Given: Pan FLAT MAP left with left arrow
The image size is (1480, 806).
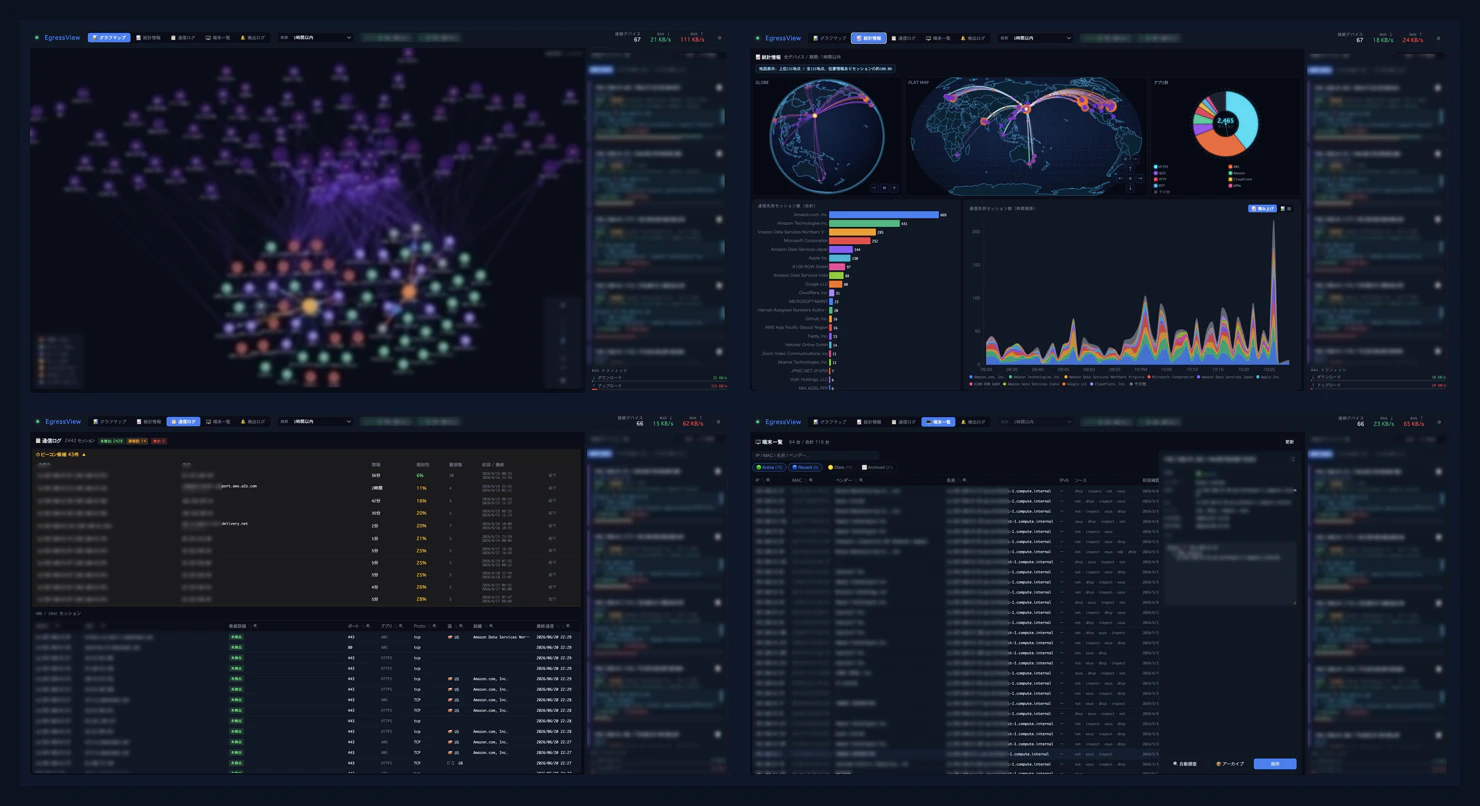Looking at the screenshot, I should (1120, 178).
